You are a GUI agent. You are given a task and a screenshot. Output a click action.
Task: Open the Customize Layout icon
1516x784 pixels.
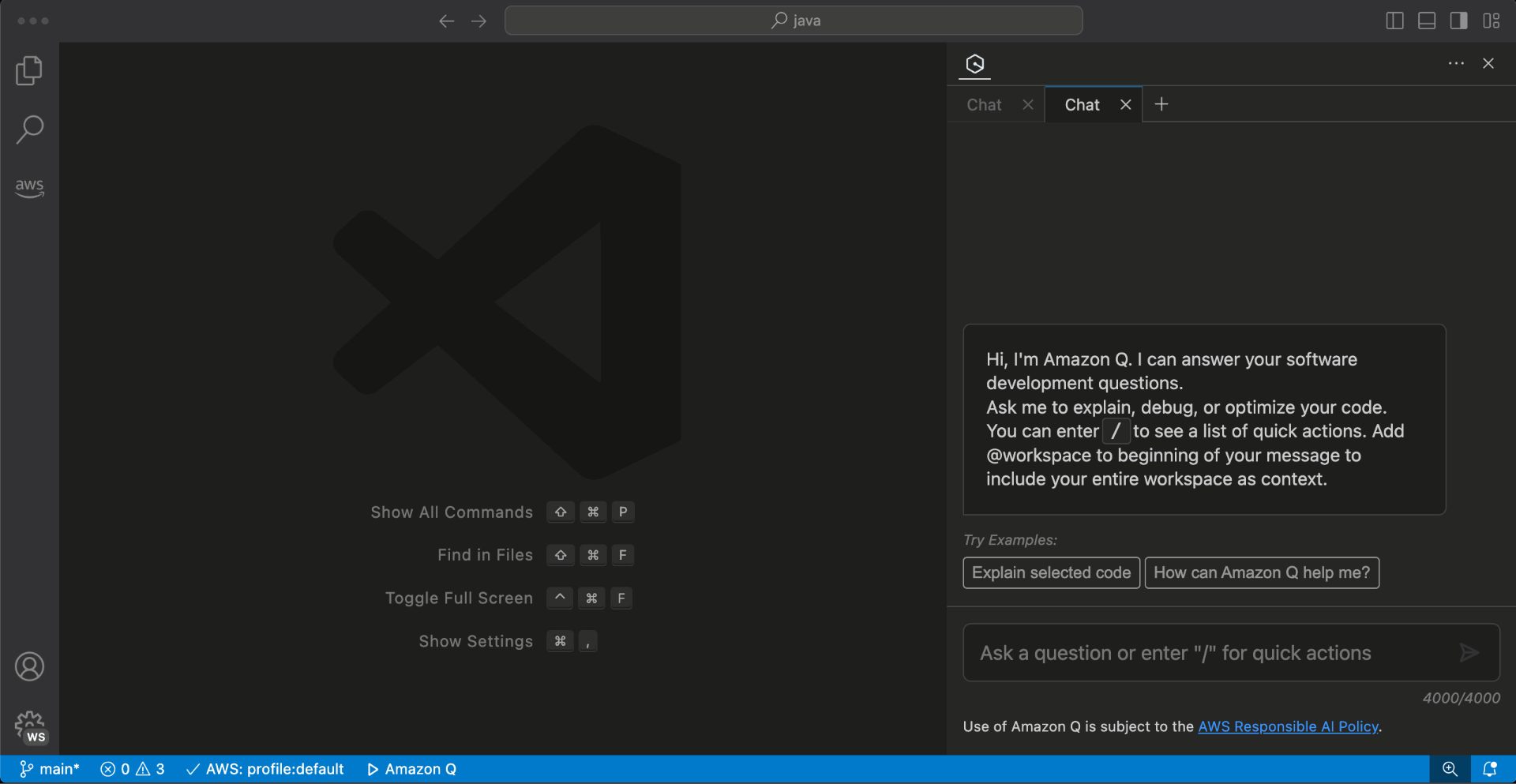1492,21
